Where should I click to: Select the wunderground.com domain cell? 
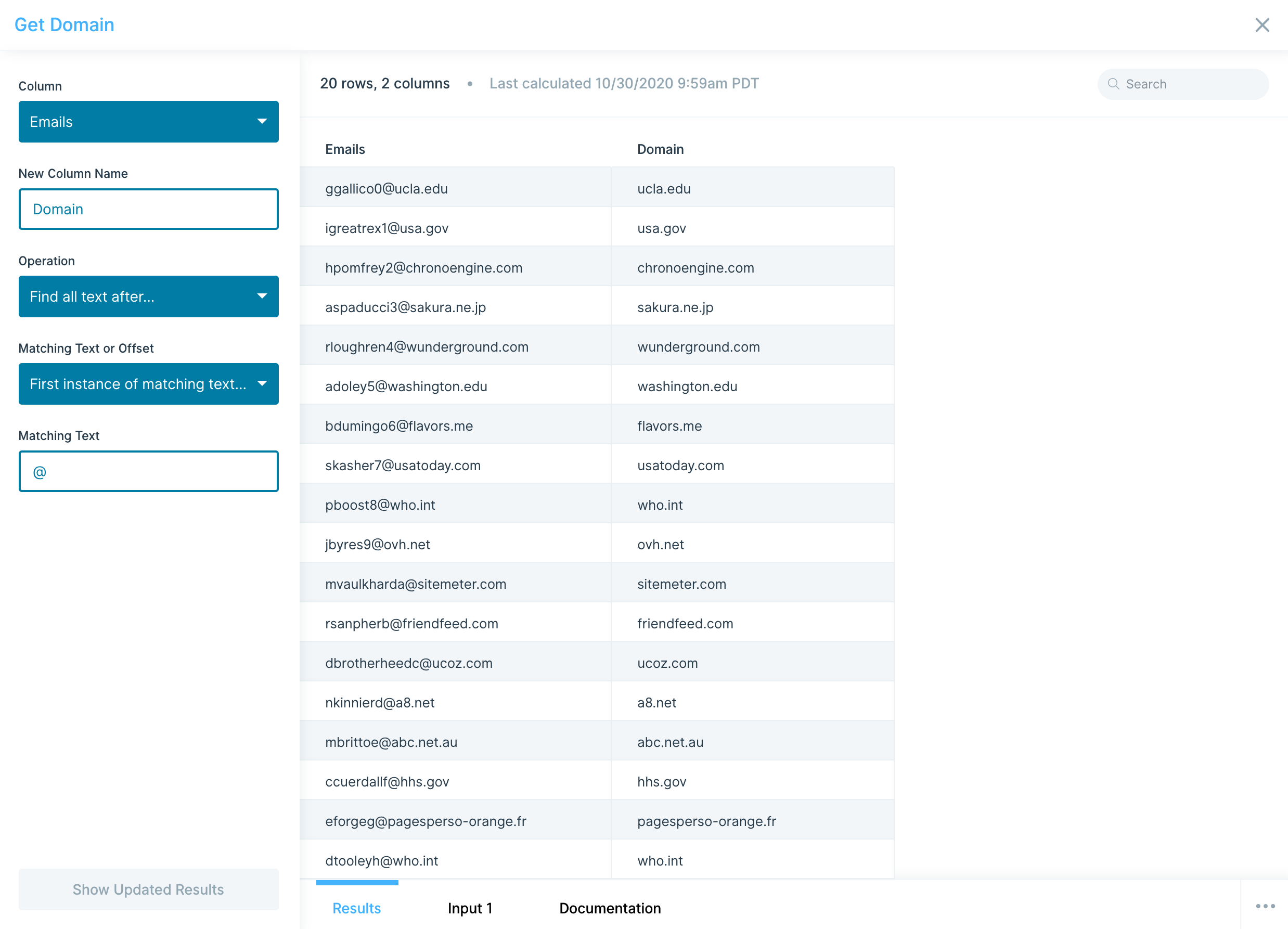click(x=753, y=346)
